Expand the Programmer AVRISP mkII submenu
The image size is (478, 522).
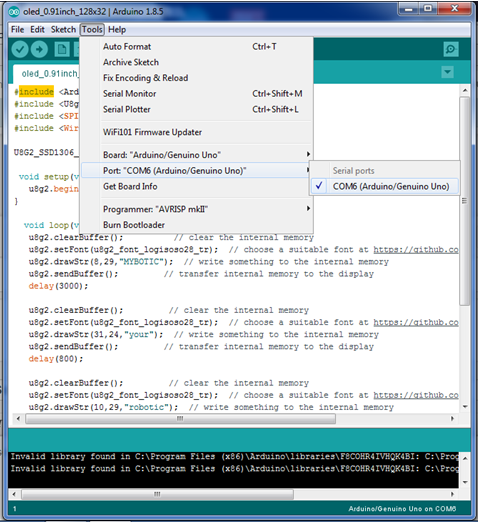(x=197, y=209)
